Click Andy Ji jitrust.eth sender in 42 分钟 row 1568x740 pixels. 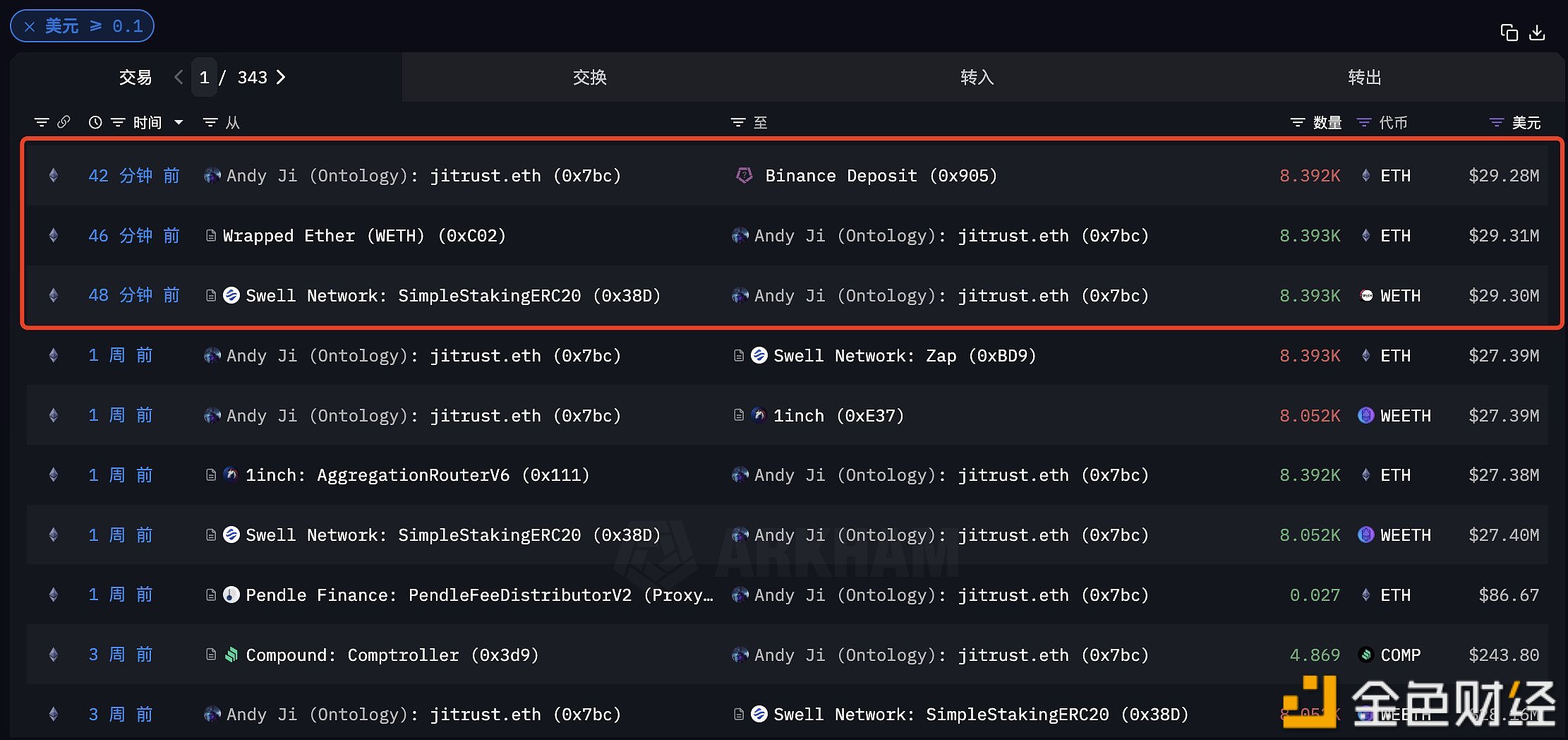423,176
